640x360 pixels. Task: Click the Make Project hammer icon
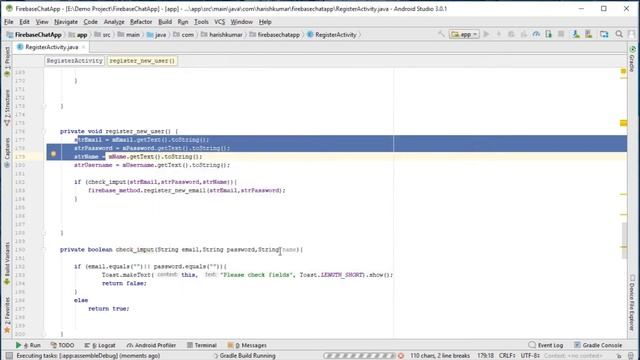tap(442, 34)
